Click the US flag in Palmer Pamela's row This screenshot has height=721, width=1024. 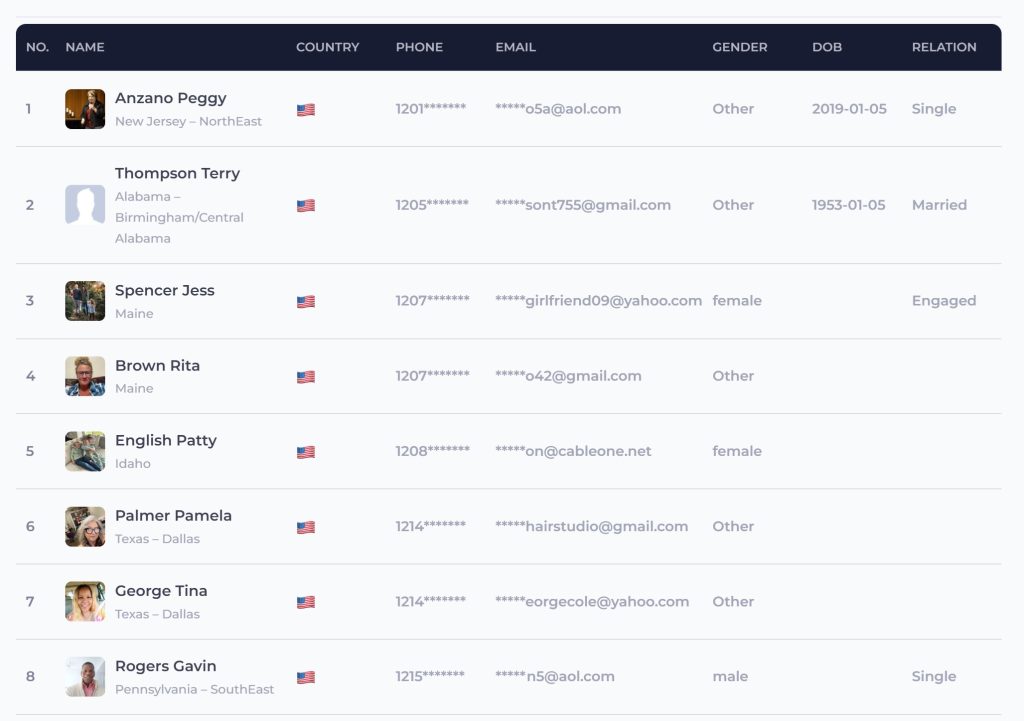click(306, 527)
